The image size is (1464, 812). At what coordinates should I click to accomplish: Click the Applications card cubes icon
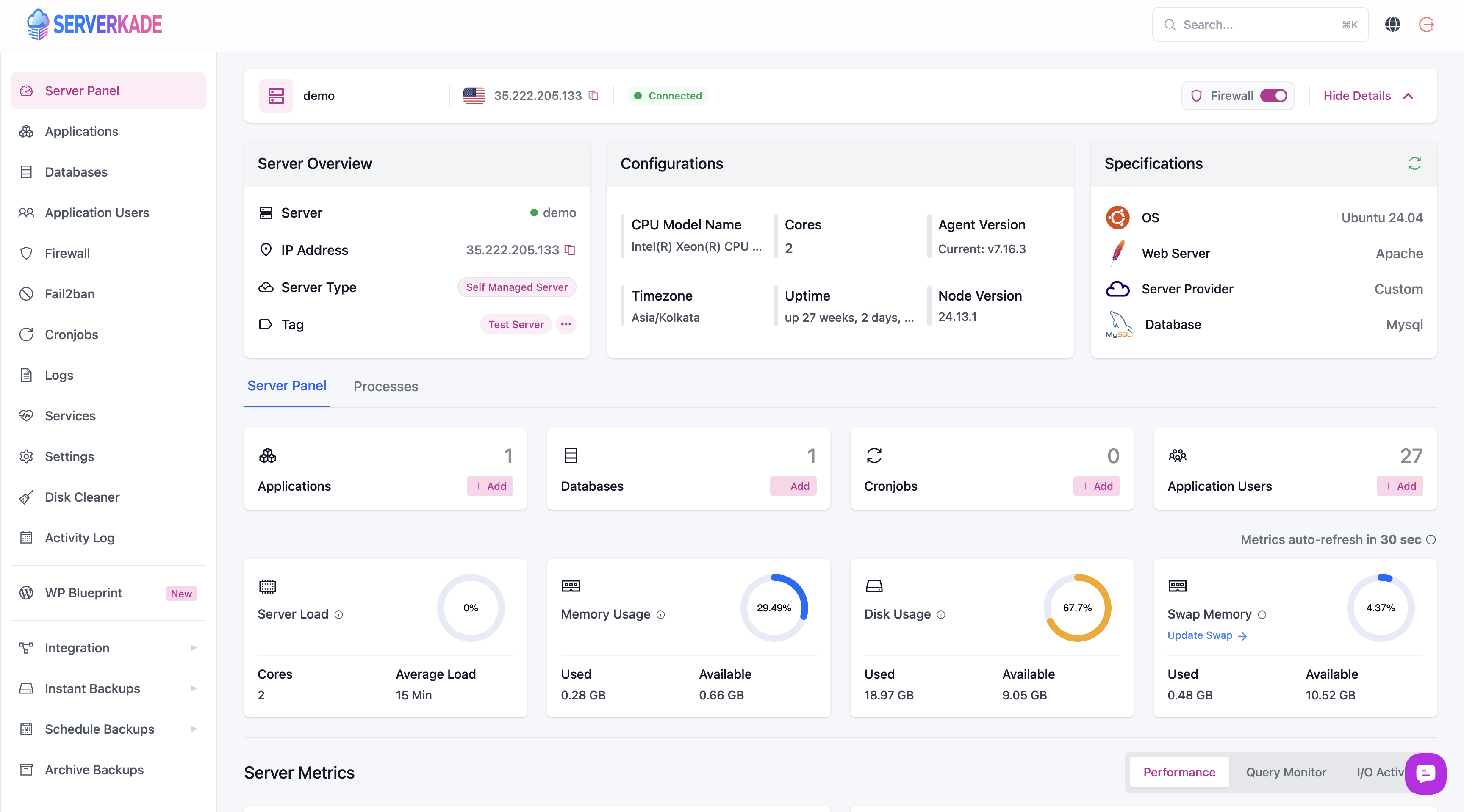(x=268, y=456)
